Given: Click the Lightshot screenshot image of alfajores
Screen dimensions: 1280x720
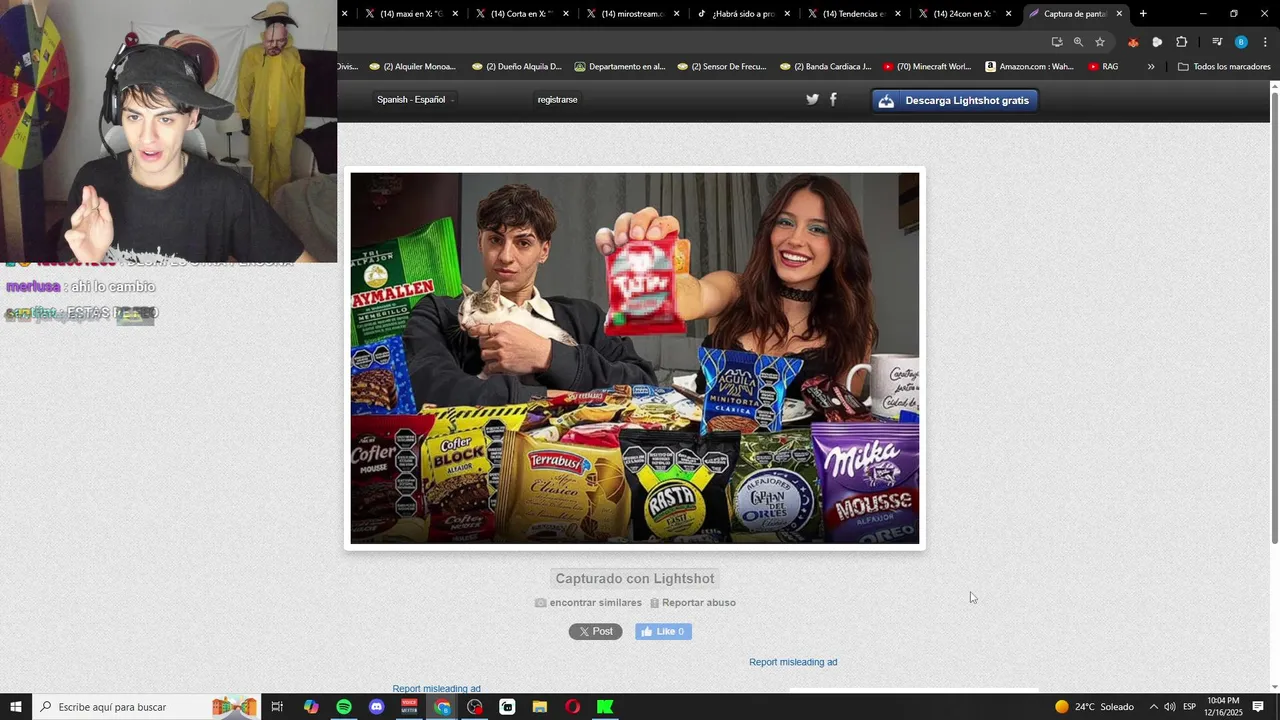Looking at the screenshot, I should point(634,358).
